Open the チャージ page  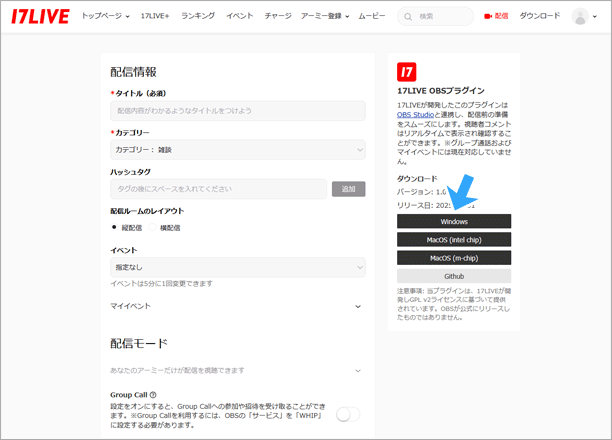point(278,16)
